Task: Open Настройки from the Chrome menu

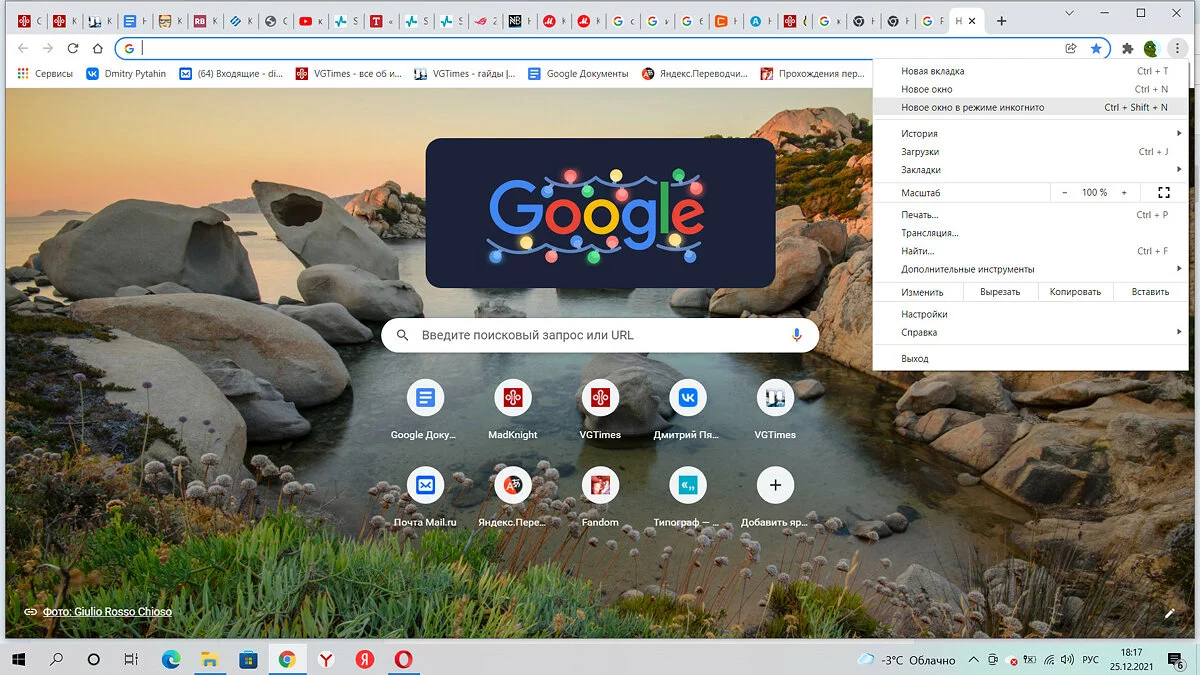Action: pyautogui.click(x=924, y=314)
